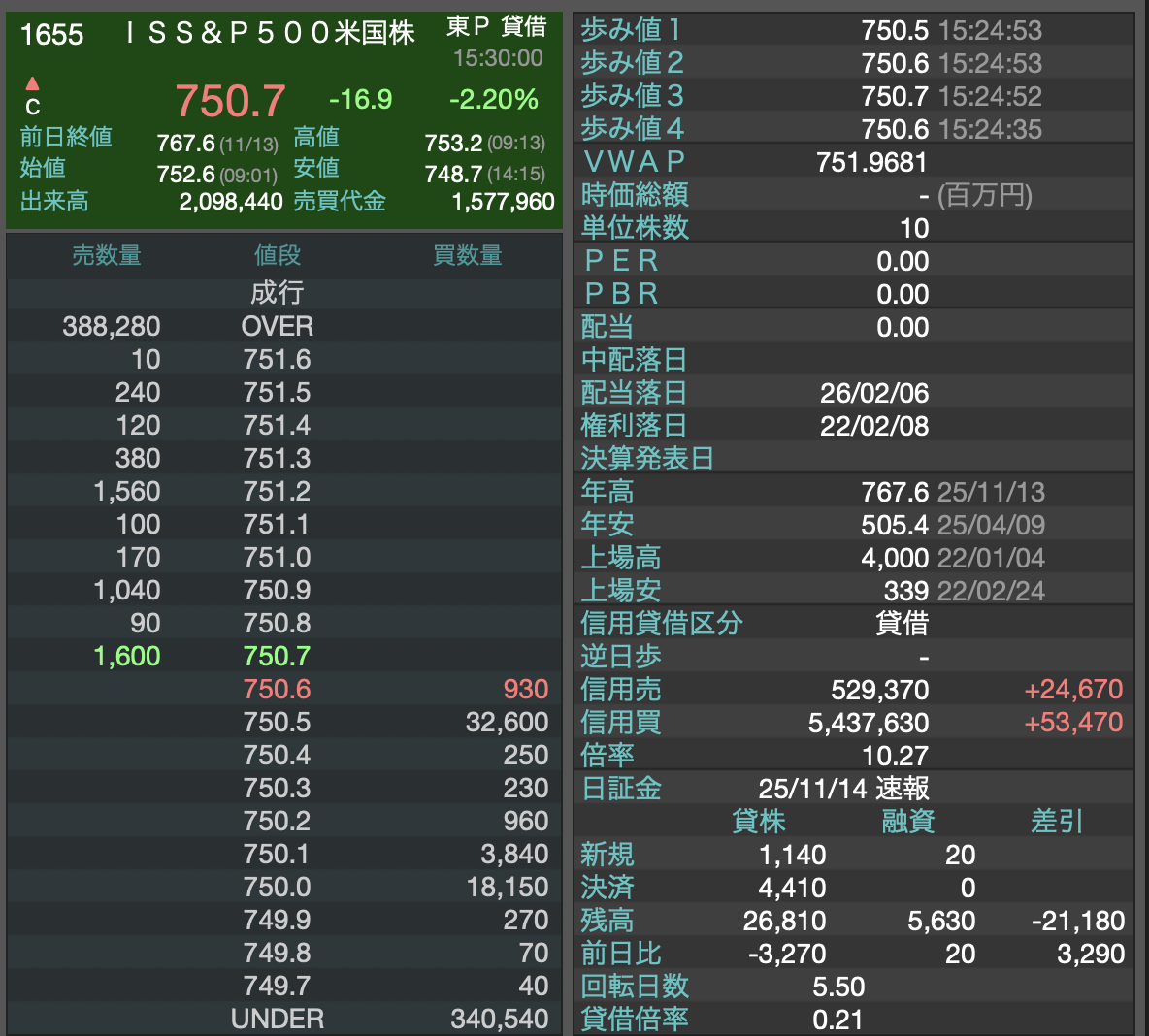Select the 日証金 row label
The image size is (1149, 1036).
click(x=621, y=789)
